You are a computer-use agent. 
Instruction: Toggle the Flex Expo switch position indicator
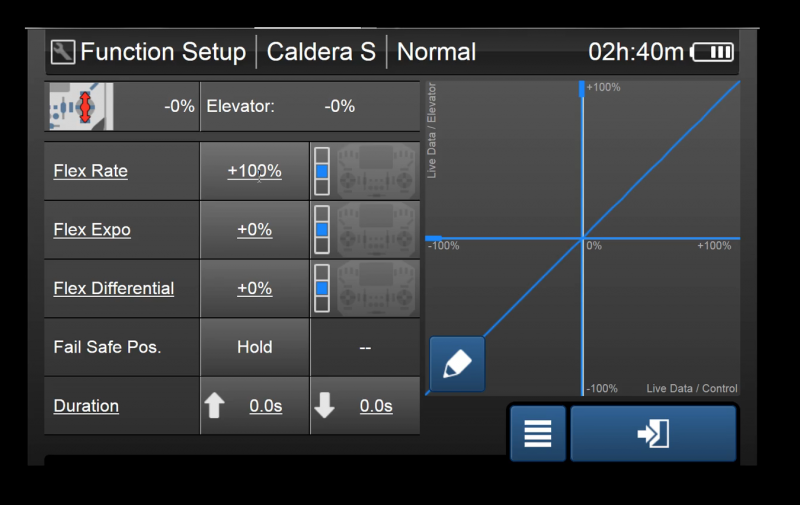tap(321, 230)
